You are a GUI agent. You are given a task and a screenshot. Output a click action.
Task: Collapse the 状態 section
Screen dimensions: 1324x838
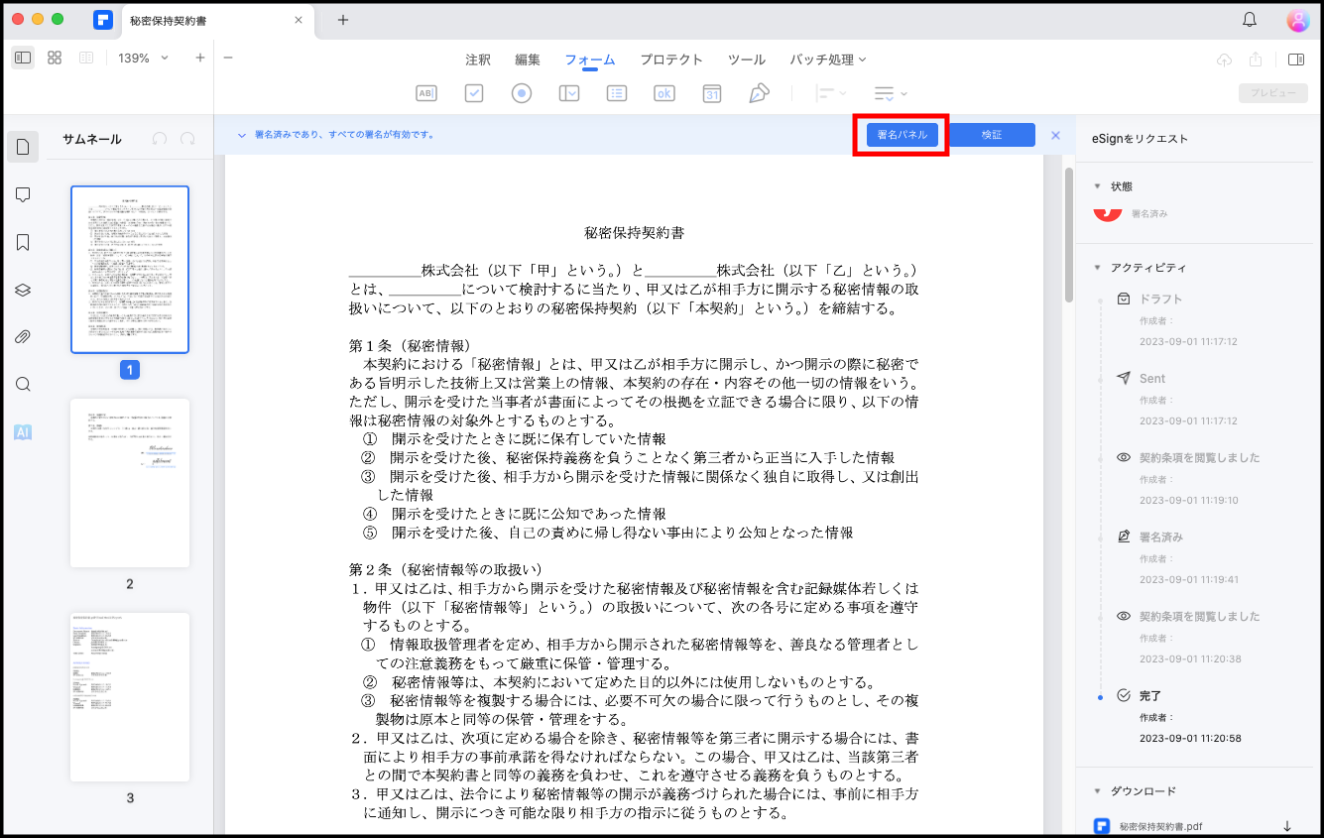click(x=1097, y=186)
